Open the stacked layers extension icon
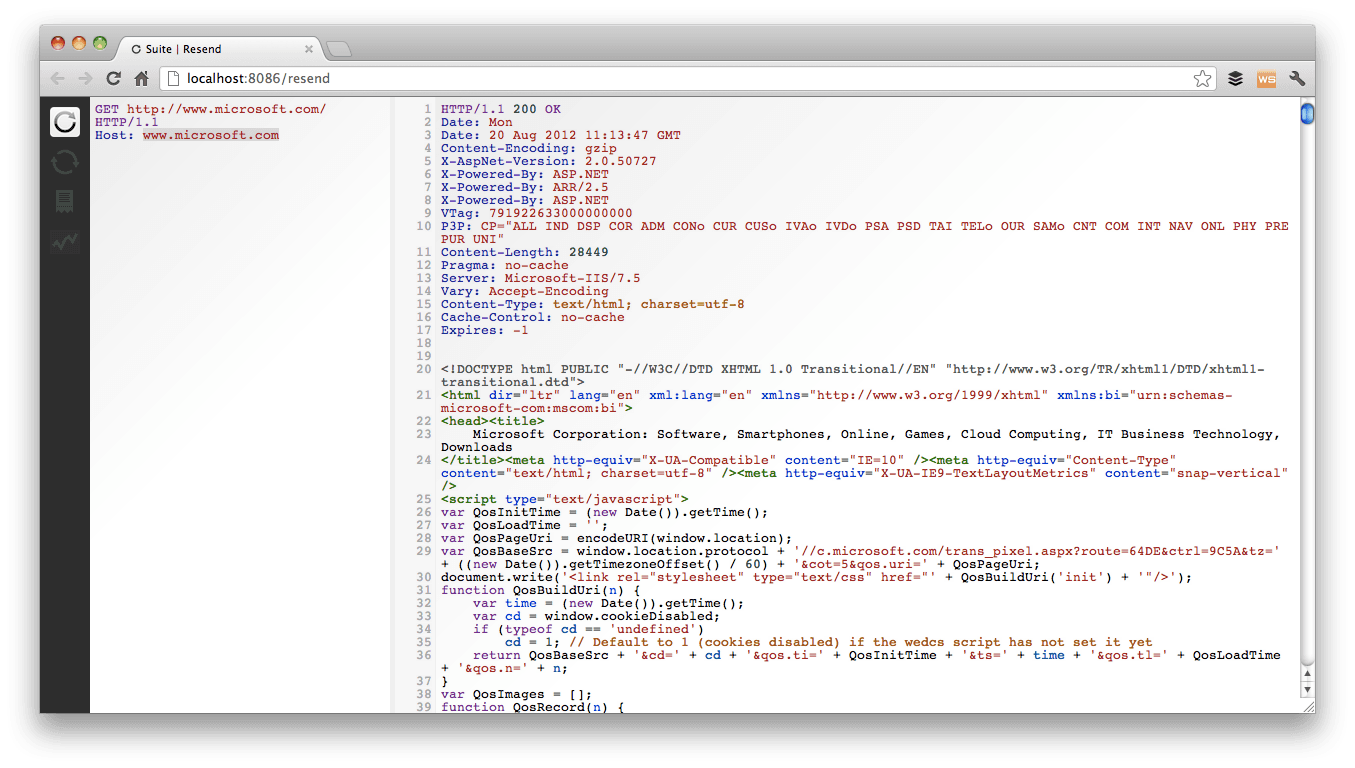Screen dimensions: 1355x768 [x=1236, y=78]
